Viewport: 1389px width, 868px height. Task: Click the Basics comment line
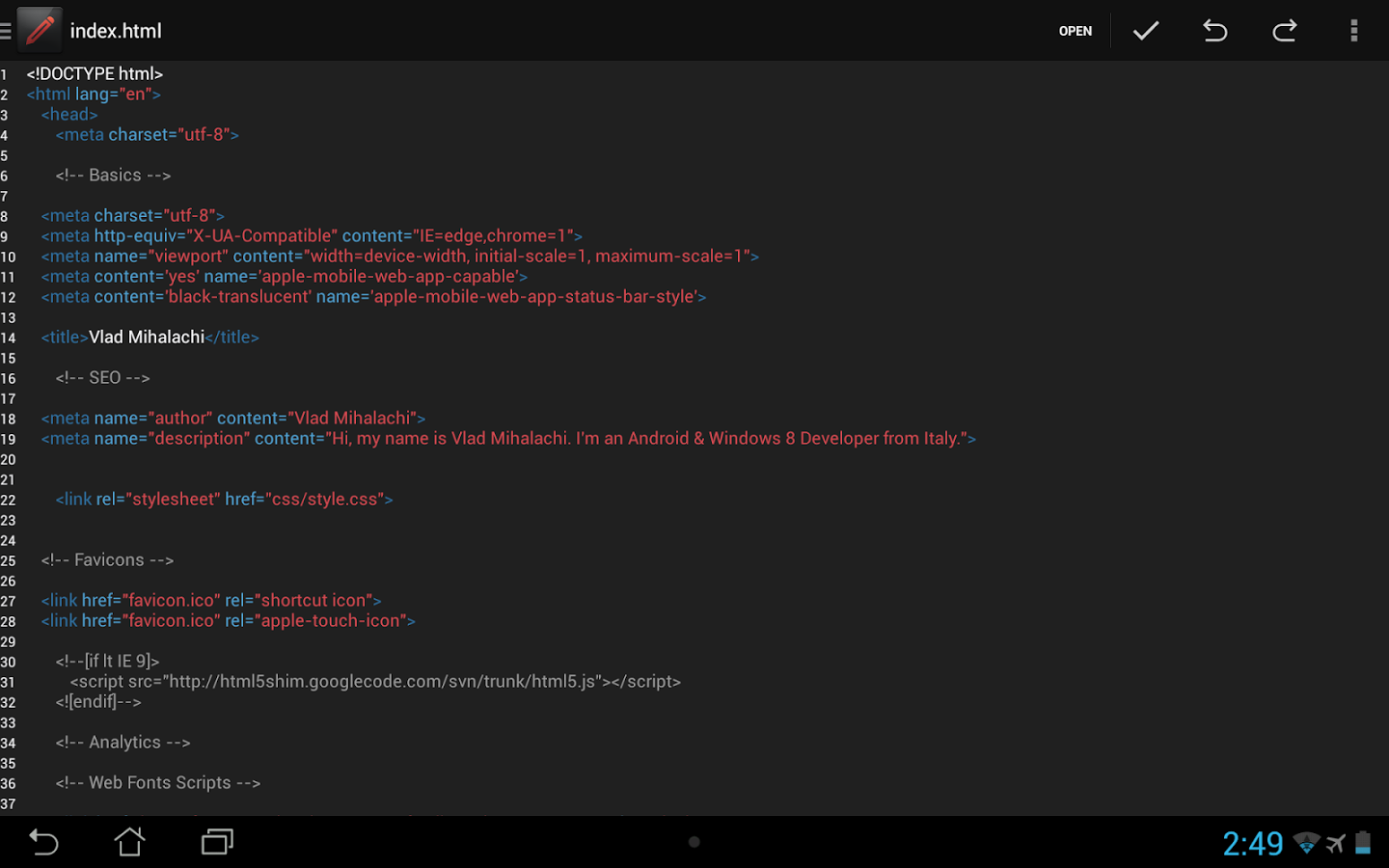pyautogui.click(x=113, y=175)
